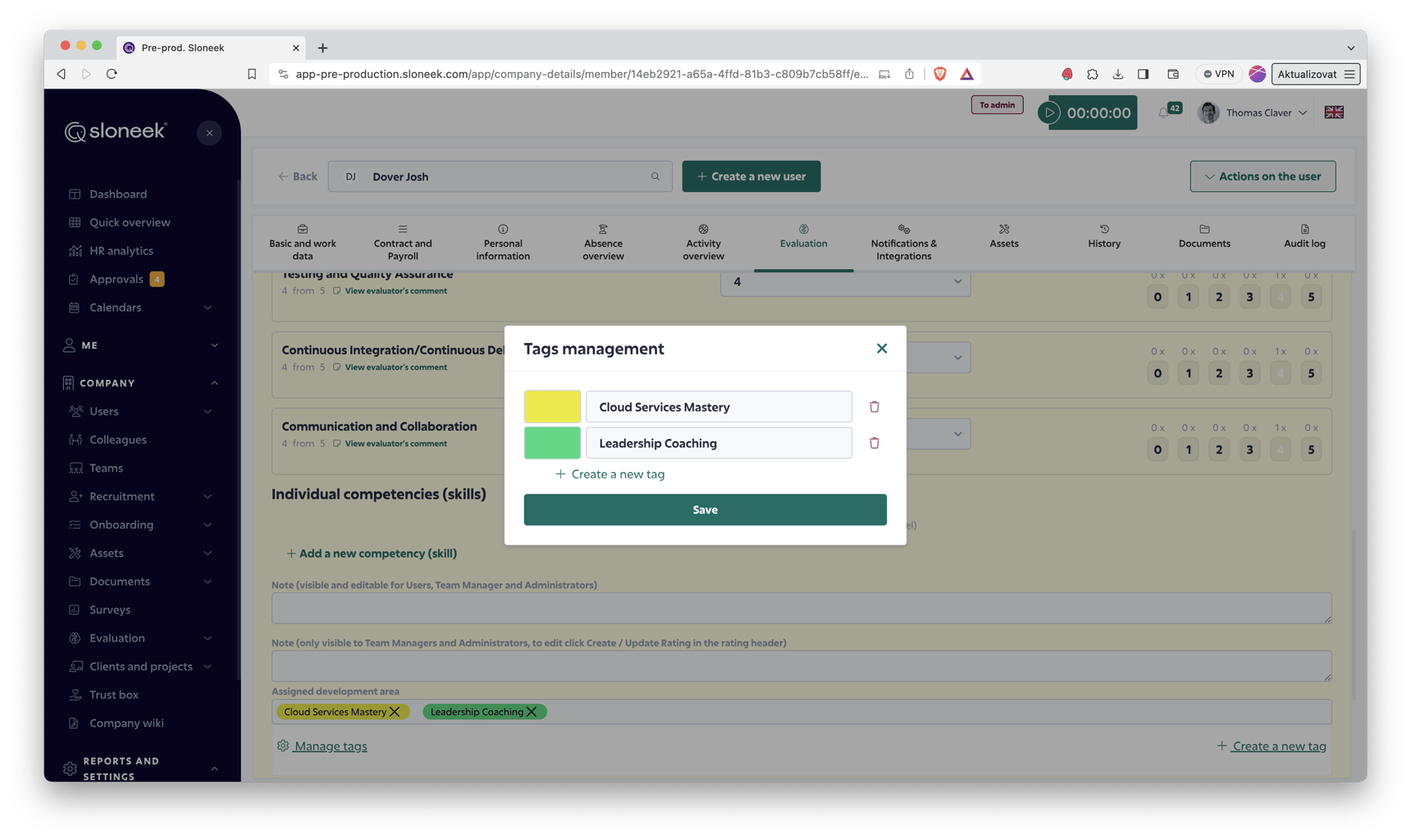
Task: Open the notifications bell
Action: pyautogui.click(x=1163, y=113)
